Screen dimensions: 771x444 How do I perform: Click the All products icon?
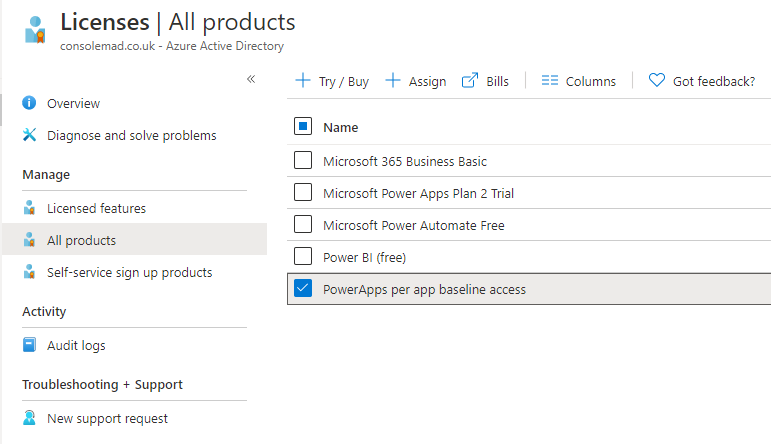point(30,240)
